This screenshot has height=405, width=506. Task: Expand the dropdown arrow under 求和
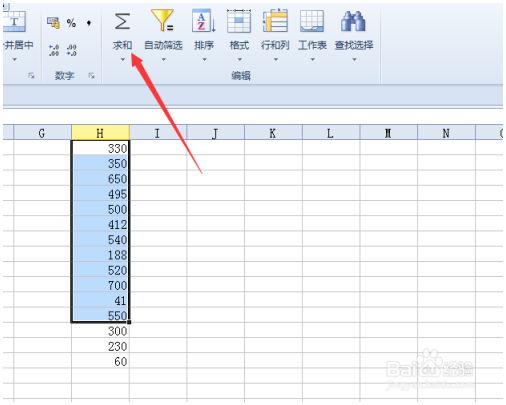(x=123, y=59)
